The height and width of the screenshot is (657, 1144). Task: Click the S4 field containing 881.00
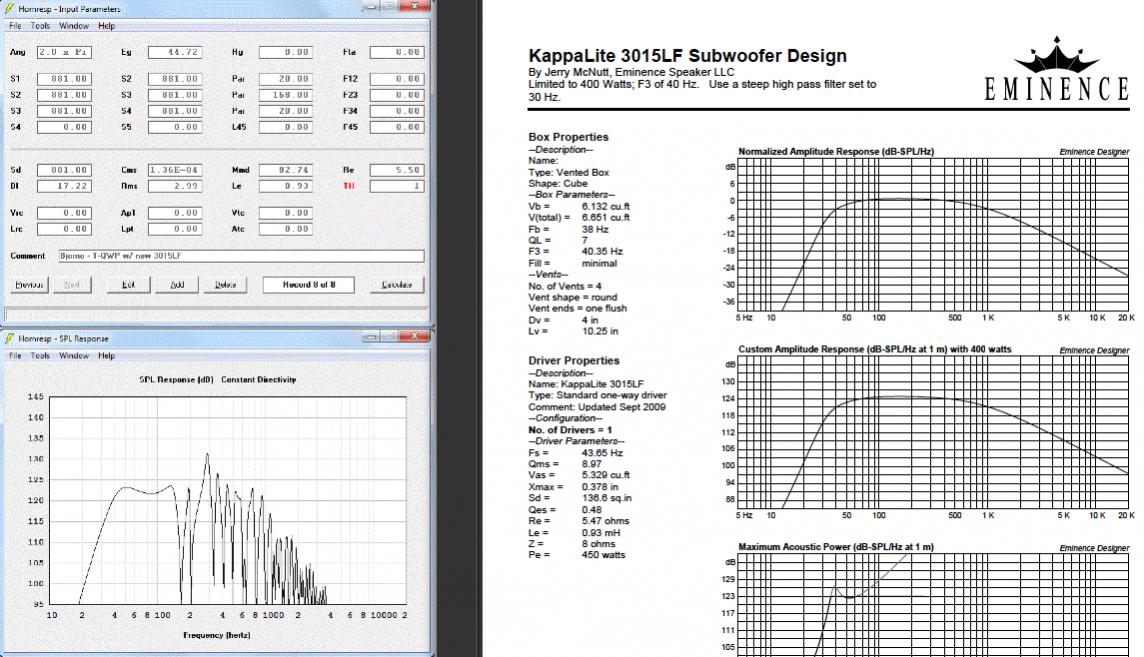pos(175,111)
